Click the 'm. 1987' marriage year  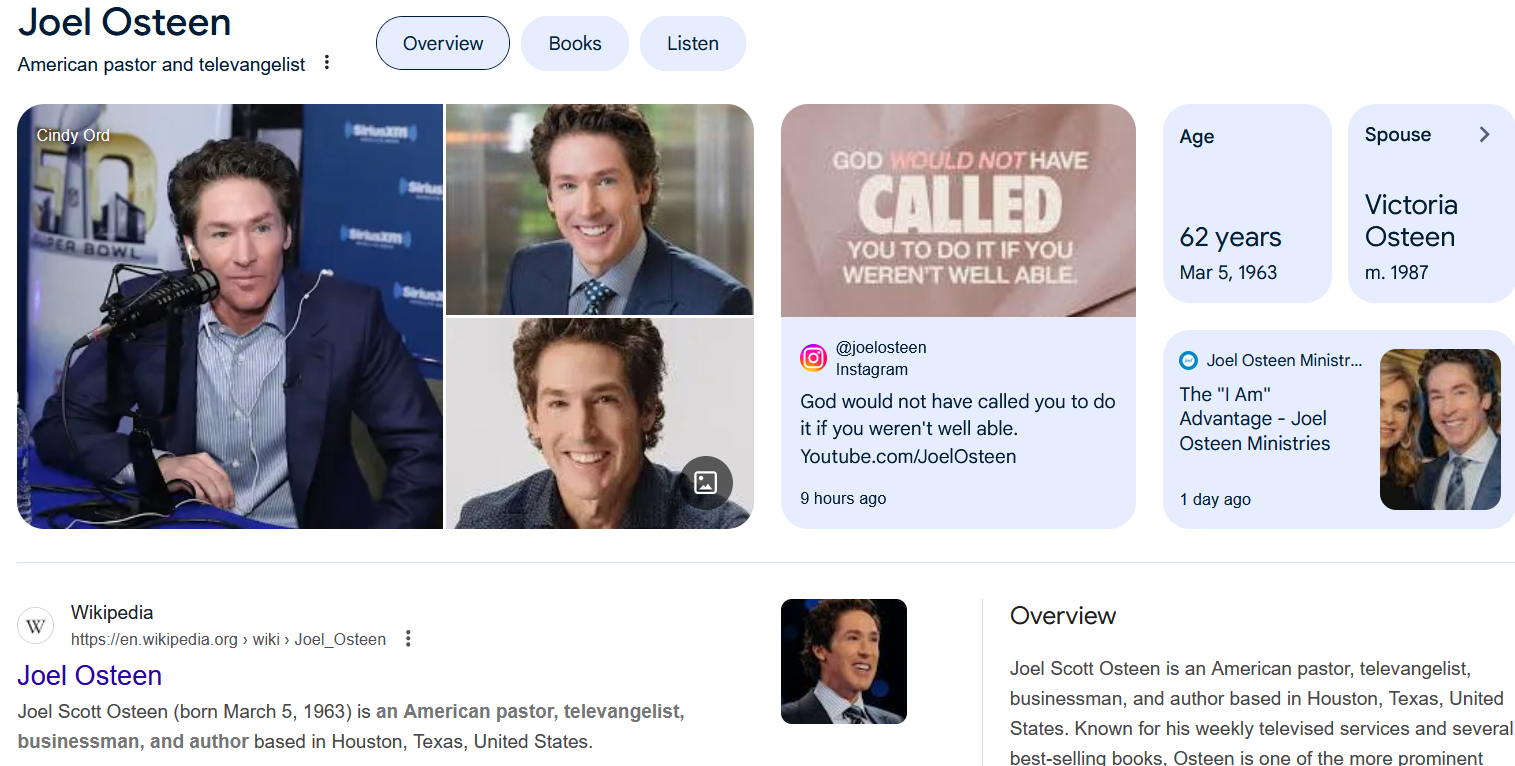(x=1396, y=272)
